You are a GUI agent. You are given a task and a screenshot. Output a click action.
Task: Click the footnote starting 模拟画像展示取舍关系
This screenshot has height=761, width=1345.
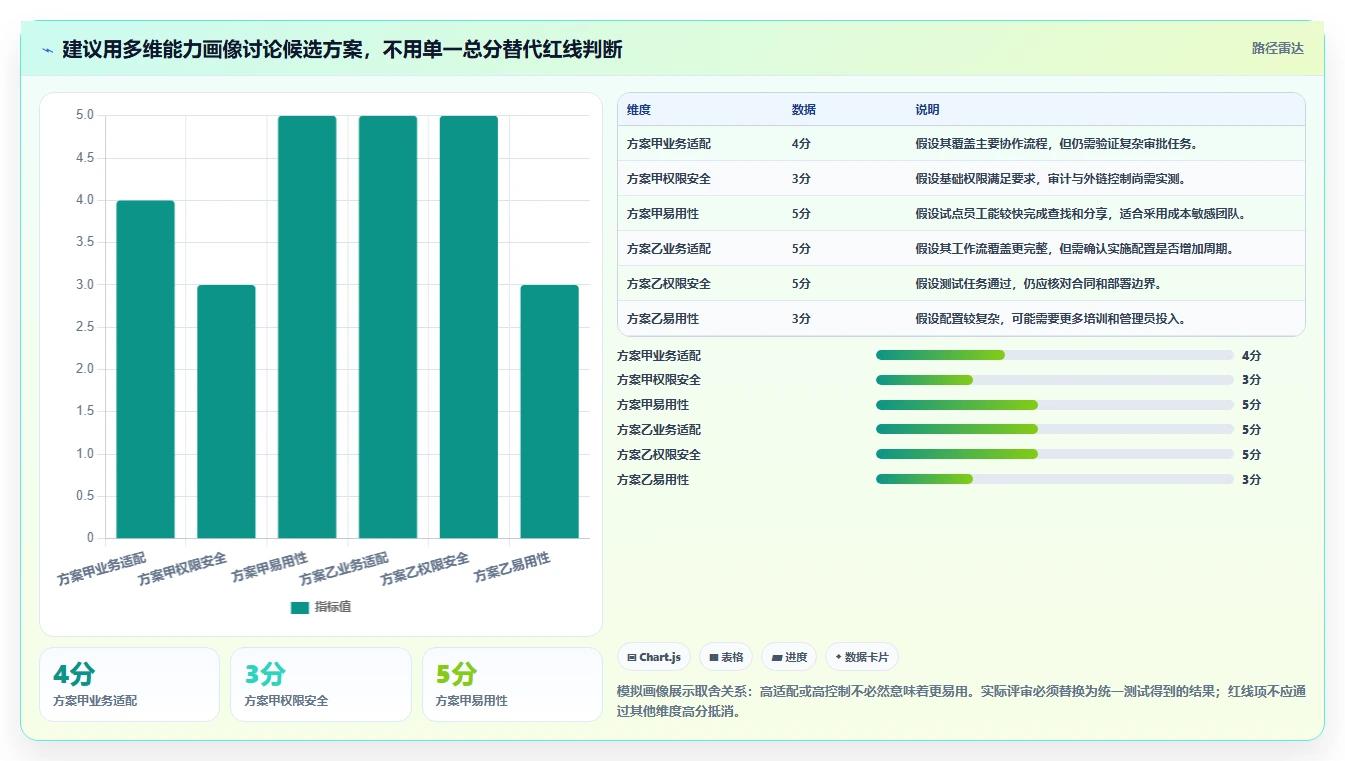(x=962, y=702)
